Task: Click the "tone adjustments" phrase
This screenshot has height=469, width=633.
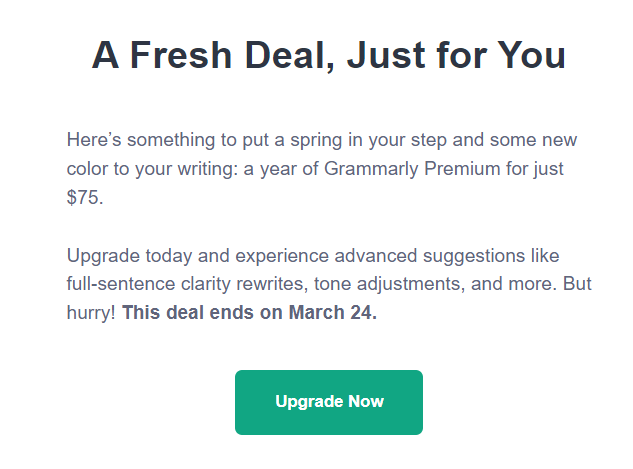Action: (x=387, y=284)
